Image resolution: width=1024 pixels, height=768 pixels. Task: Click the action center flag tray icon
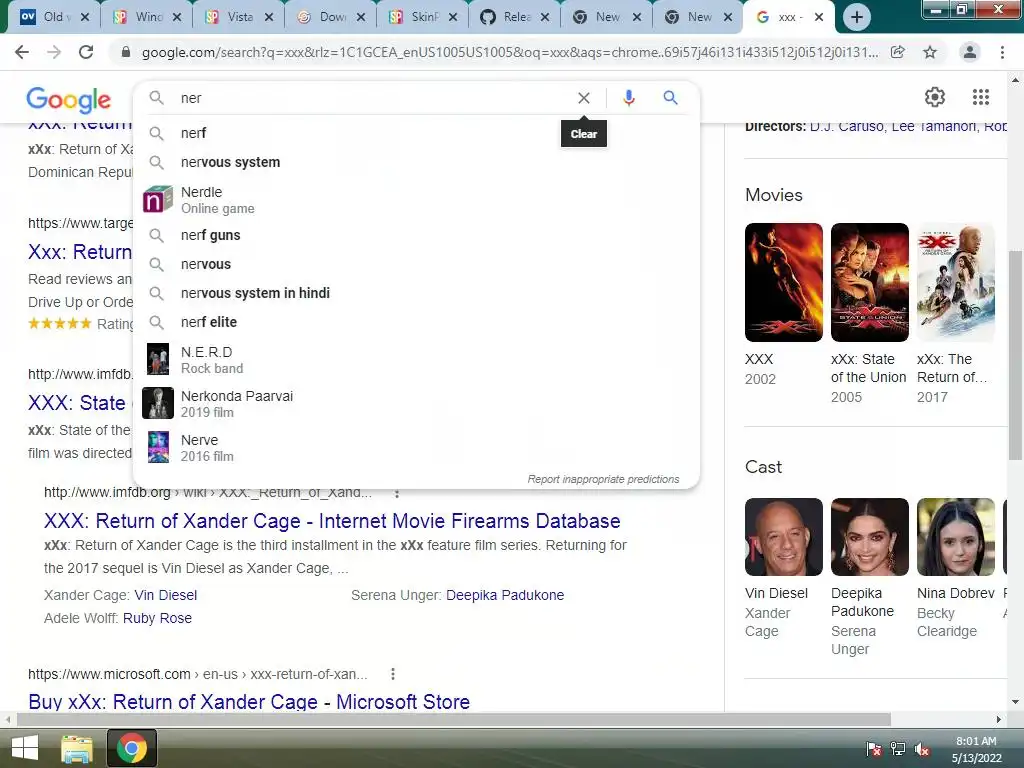(x=872, y=750)
